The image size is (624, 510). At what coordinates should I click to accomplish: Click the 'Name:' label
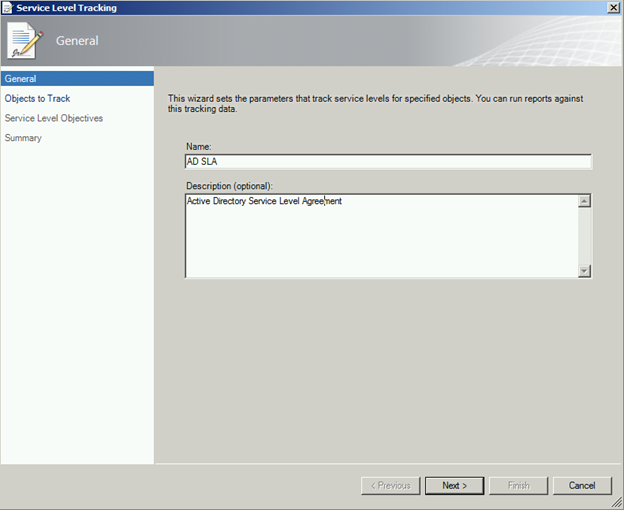(x=199, y=146)
